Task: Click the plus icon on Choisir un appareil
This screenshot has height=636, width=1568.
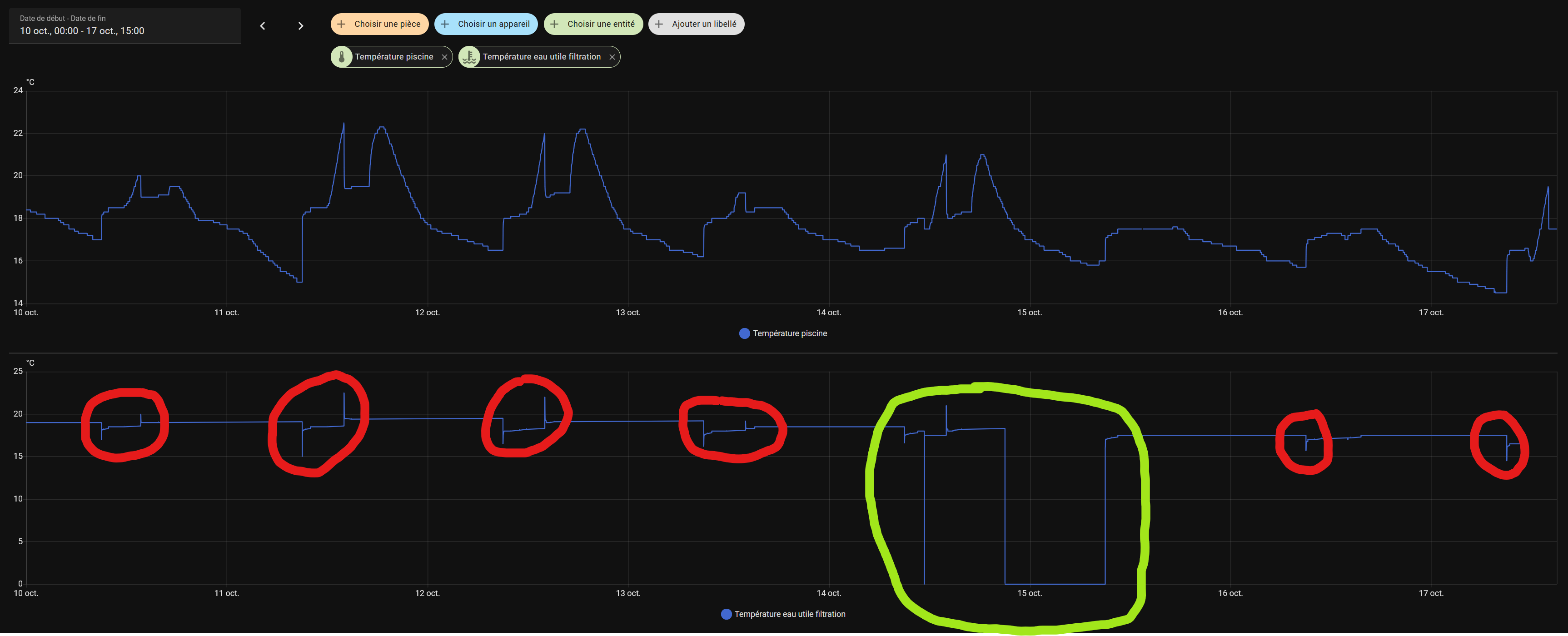Action: pyautogui.click(x=445, y=25)
